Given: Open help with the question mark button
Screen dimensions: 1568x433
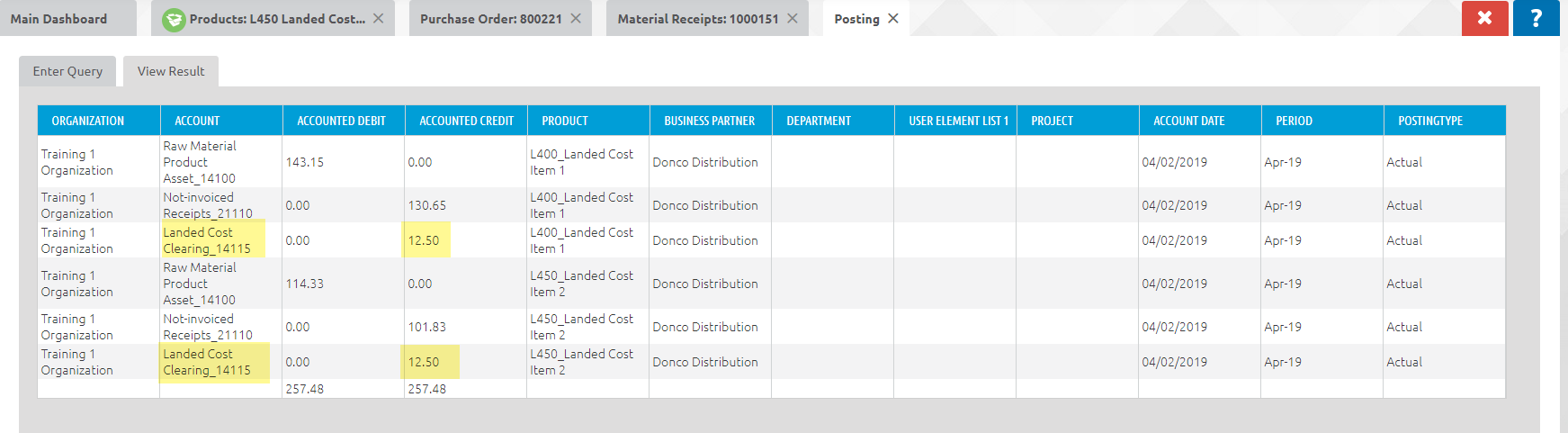Looking at the screenshot, I should [x=1536, y=18].
